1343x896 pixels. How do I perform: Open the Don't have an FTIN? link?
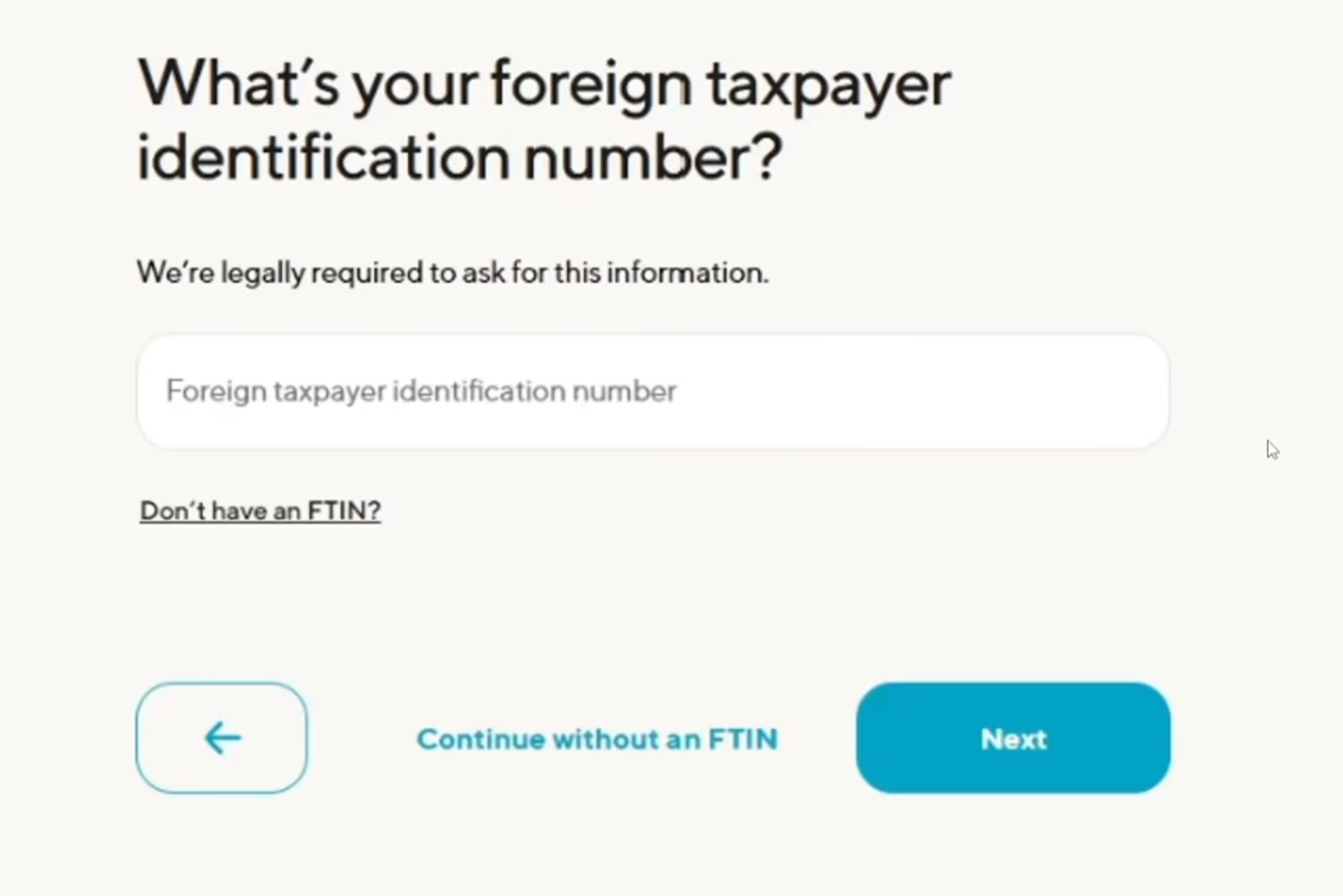pos(260,510)
